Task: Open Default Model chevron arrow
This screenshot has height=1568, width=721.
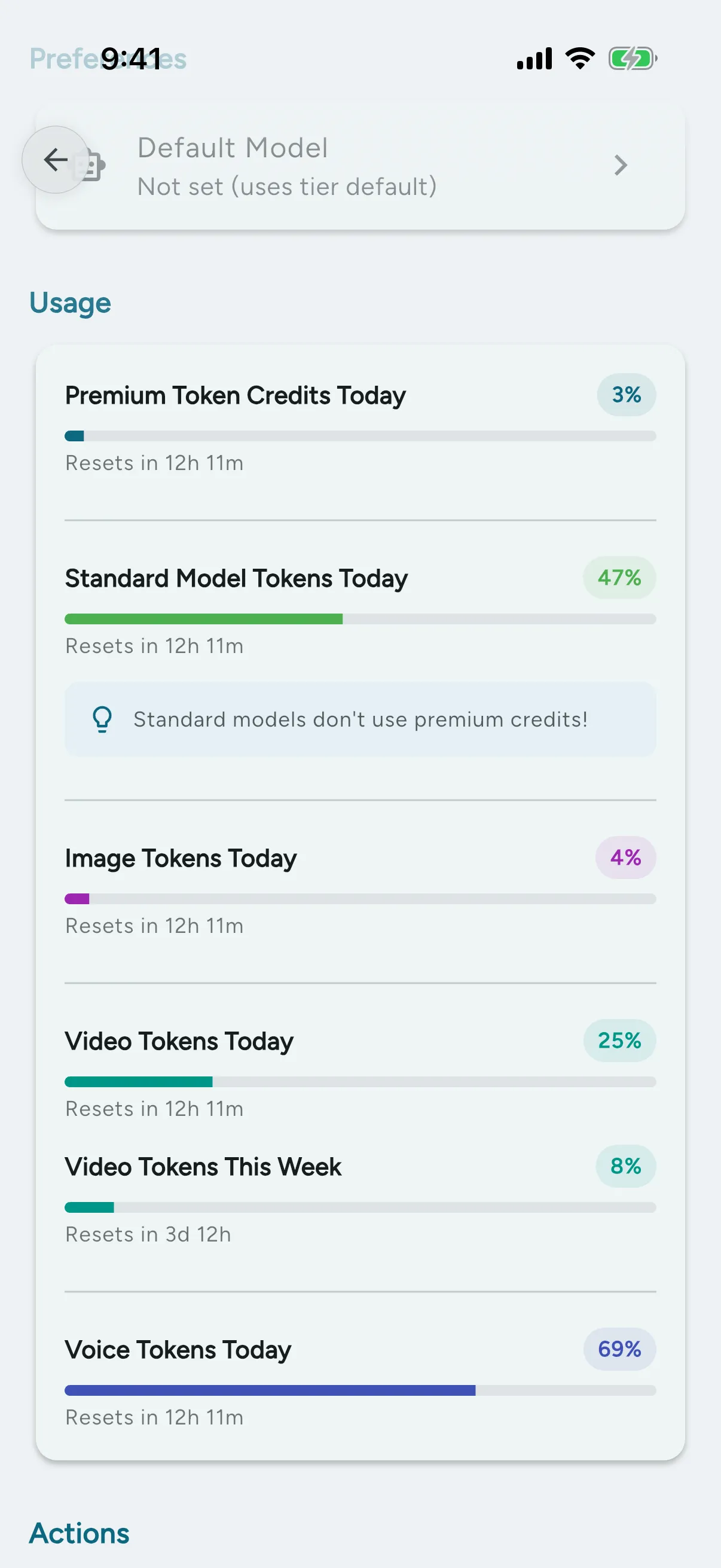Action: (x=621, y=165)
